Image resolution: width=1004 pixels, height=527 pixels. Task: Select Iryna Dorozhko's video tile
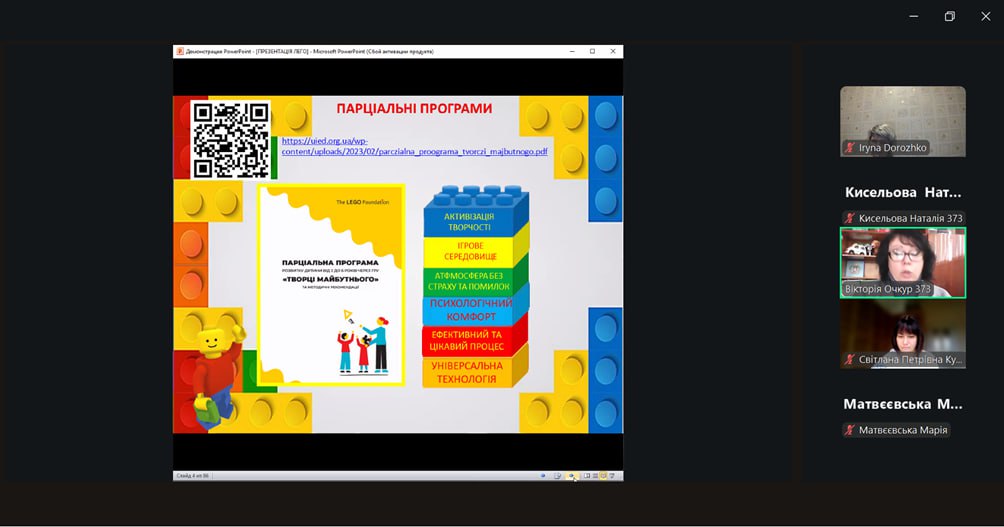point(902,119)
